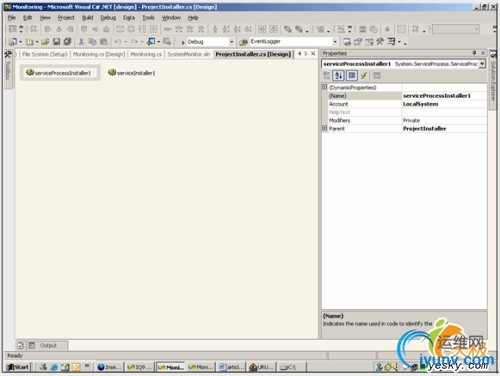Click the Account value LocalSystem
Viewport: 500px width, 376px height.
point(420,104)
